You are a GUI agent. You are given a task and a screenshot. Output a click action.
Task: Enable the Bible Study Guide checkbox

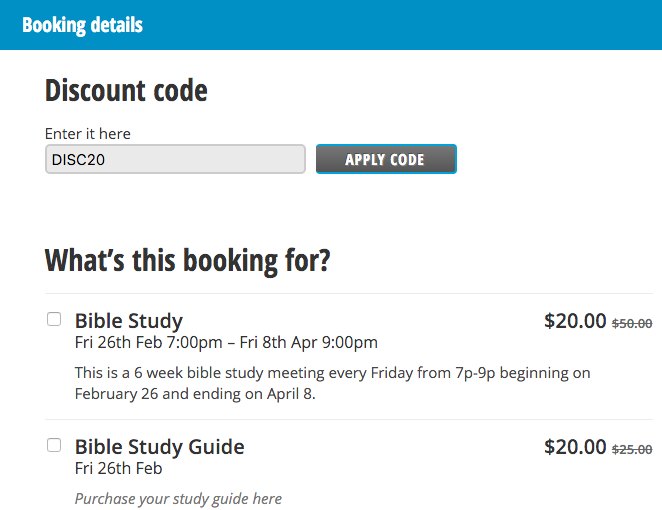[x=54, y=445]
